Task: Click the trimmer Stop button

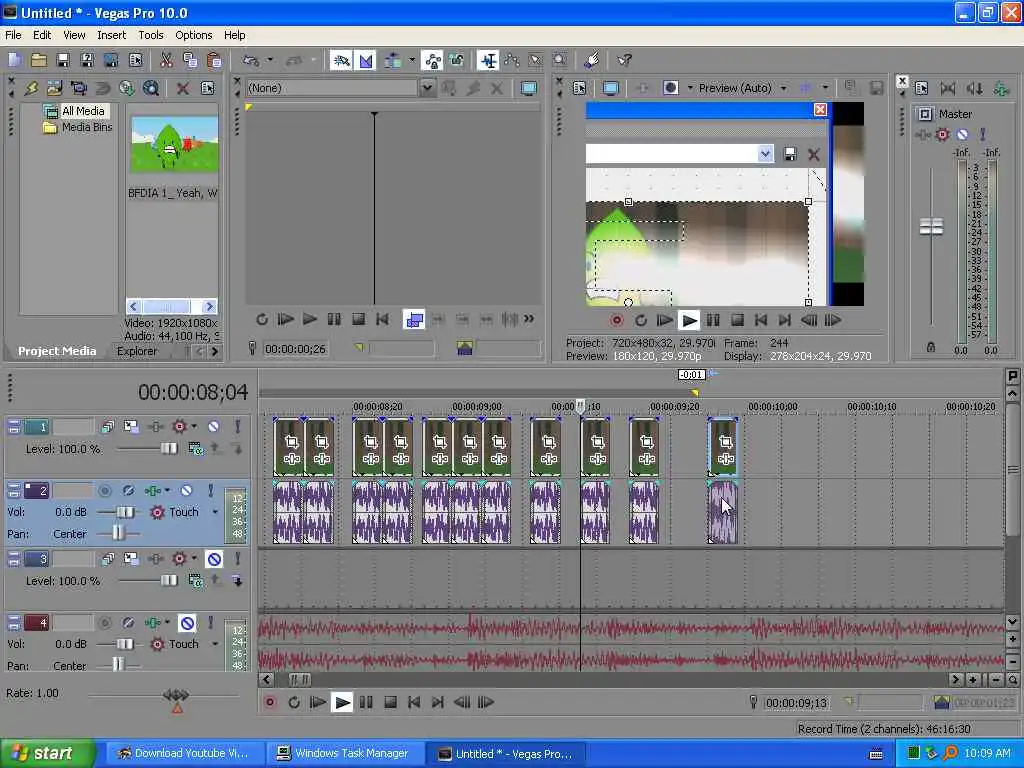Action: click(x=358, y=319)
